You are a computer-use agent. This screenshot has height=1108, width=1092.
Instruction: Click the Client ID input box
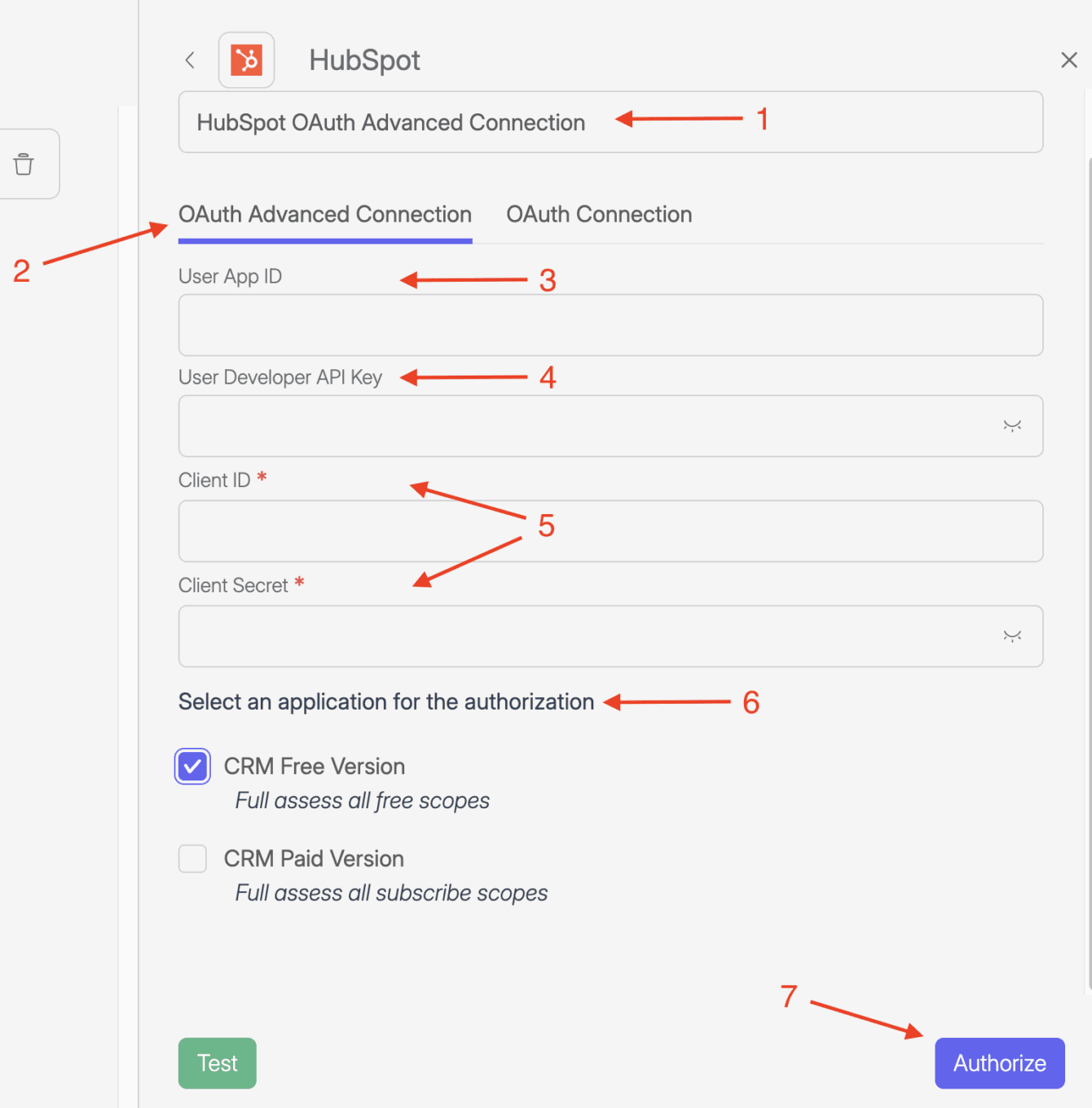pos(610,531)
